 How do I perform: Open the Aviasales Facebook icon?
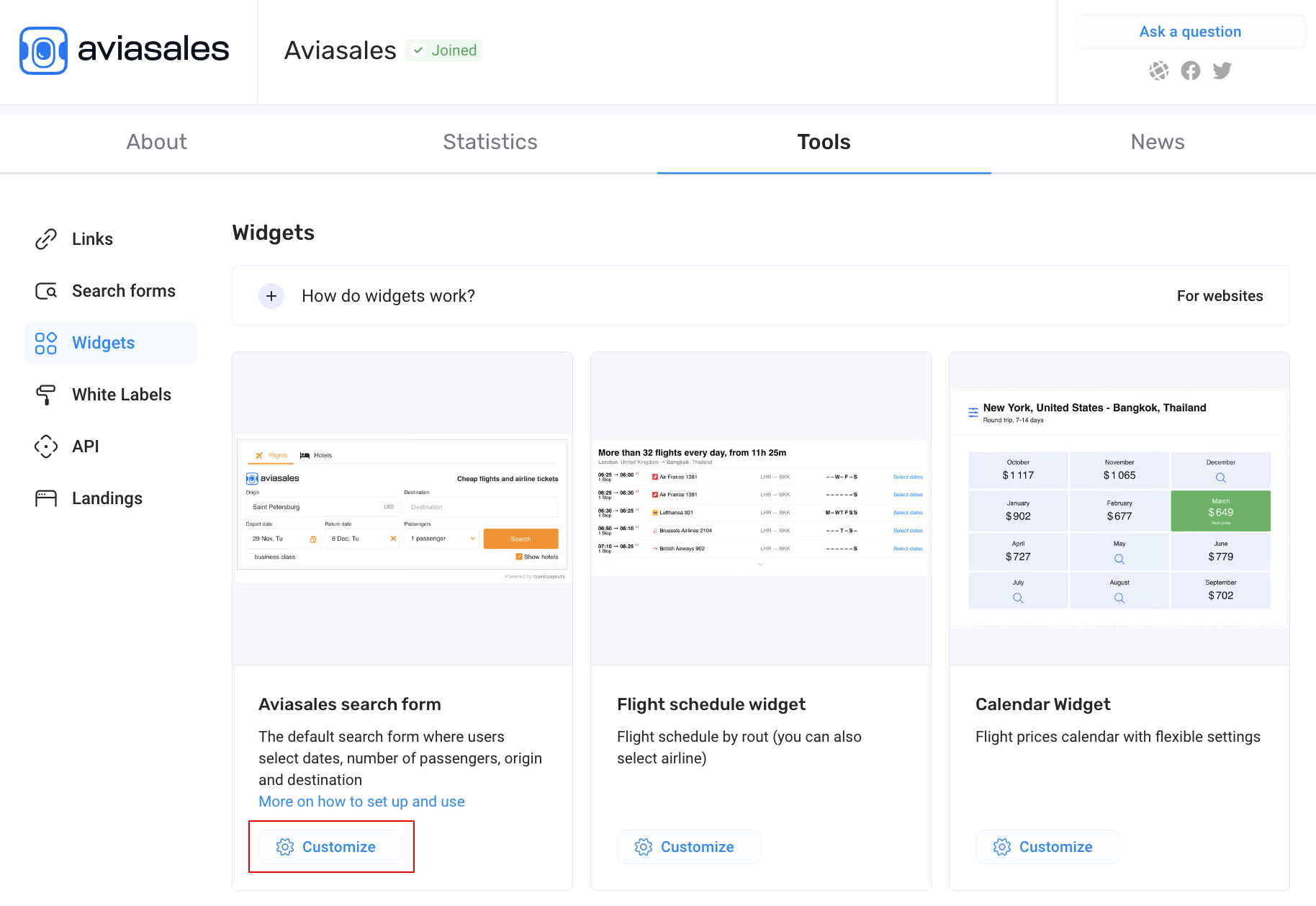click(1190, 71)
